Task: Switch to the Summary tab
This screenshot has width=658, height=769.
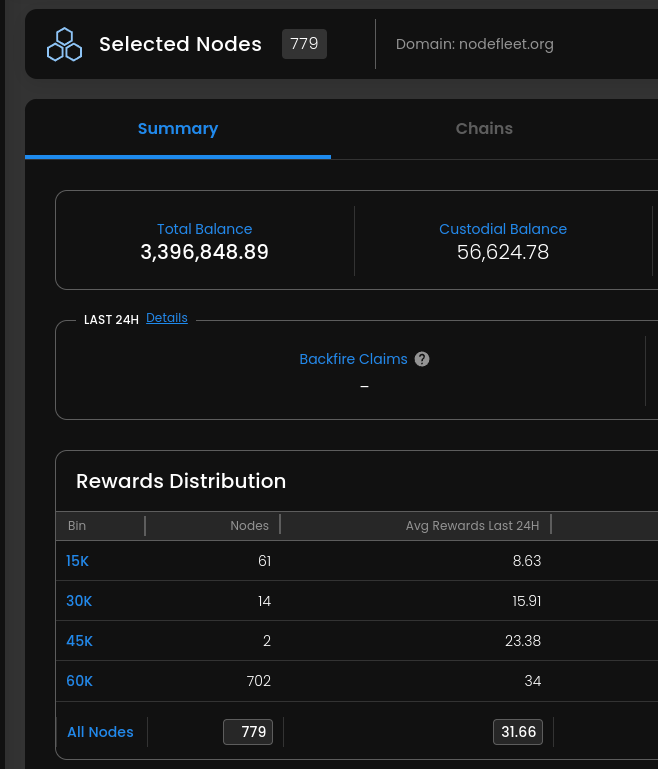Action: coord(178,128)
